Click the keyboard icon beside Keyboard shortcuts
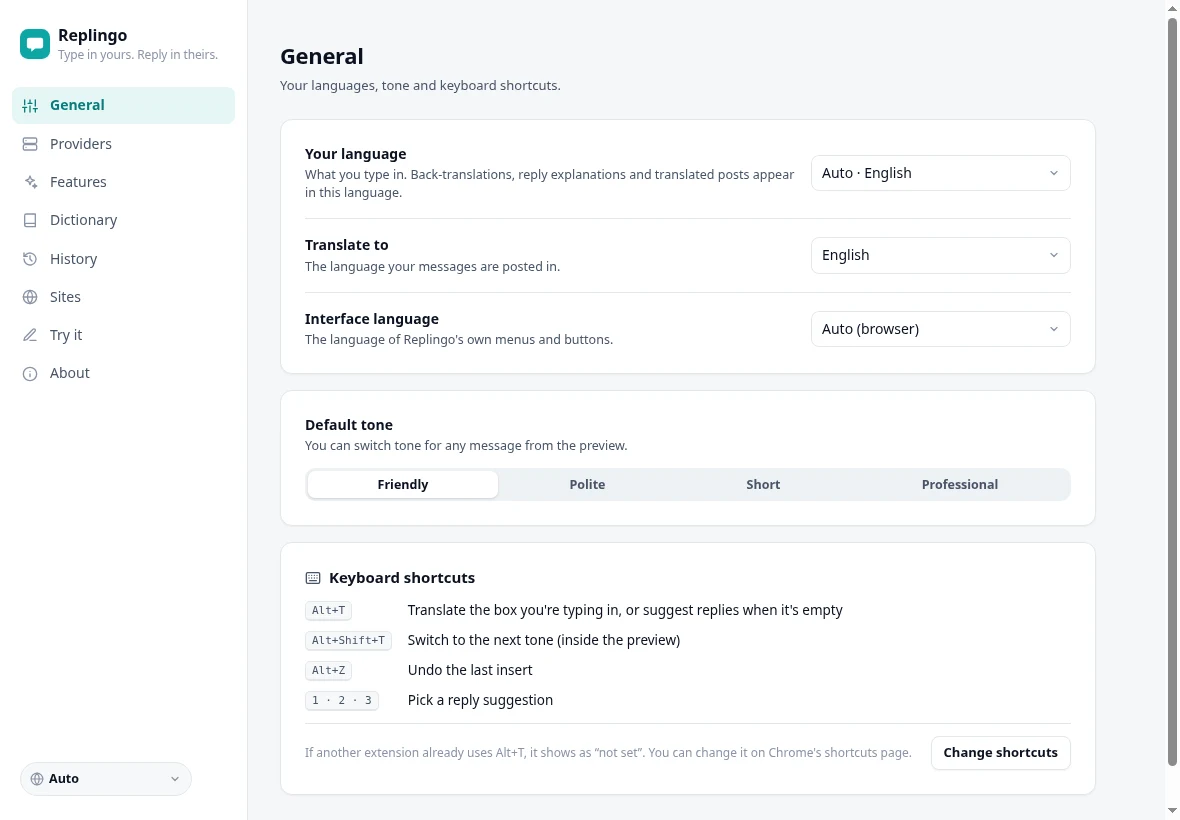Screen dimensions: 1180x820 point(313,578)
